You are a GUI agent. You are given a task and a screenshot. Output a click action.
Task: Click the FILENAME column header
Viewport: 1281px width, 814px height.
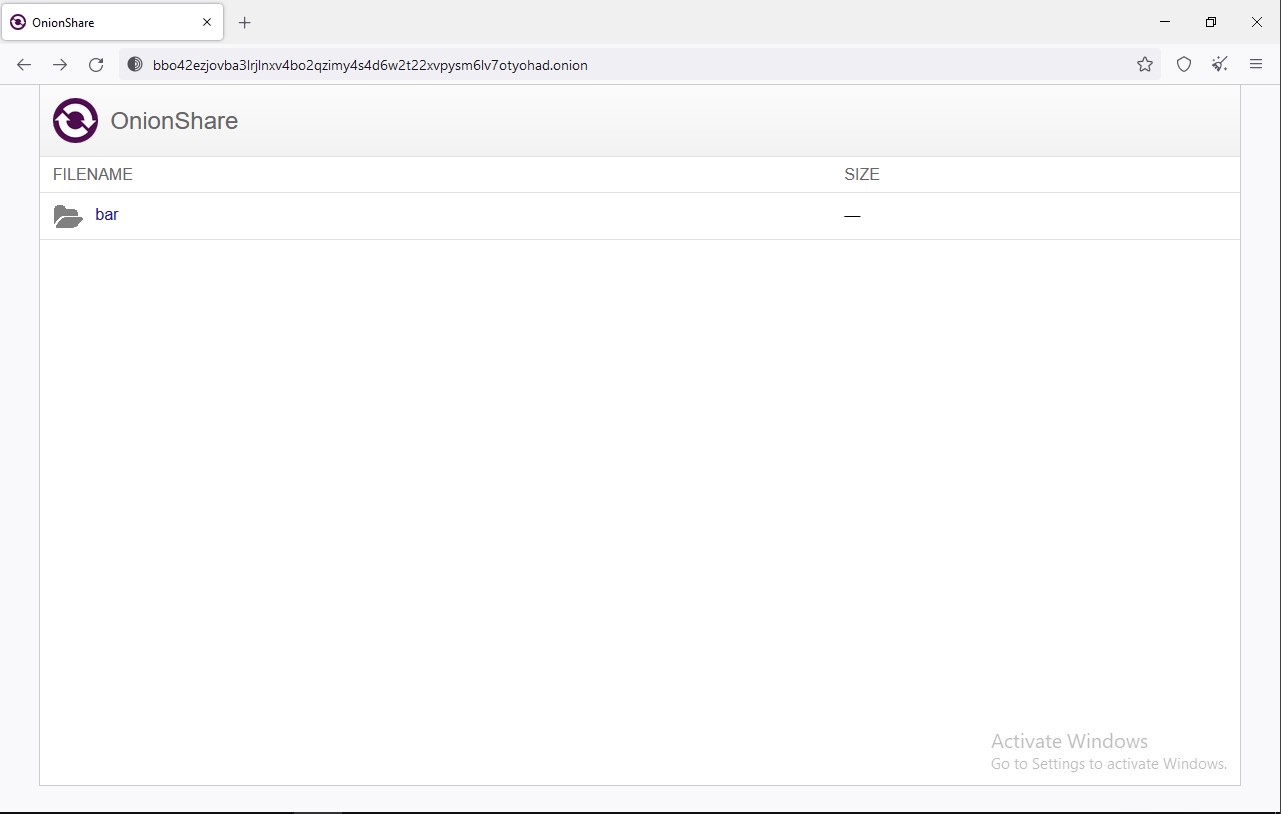tap(93, 174)
